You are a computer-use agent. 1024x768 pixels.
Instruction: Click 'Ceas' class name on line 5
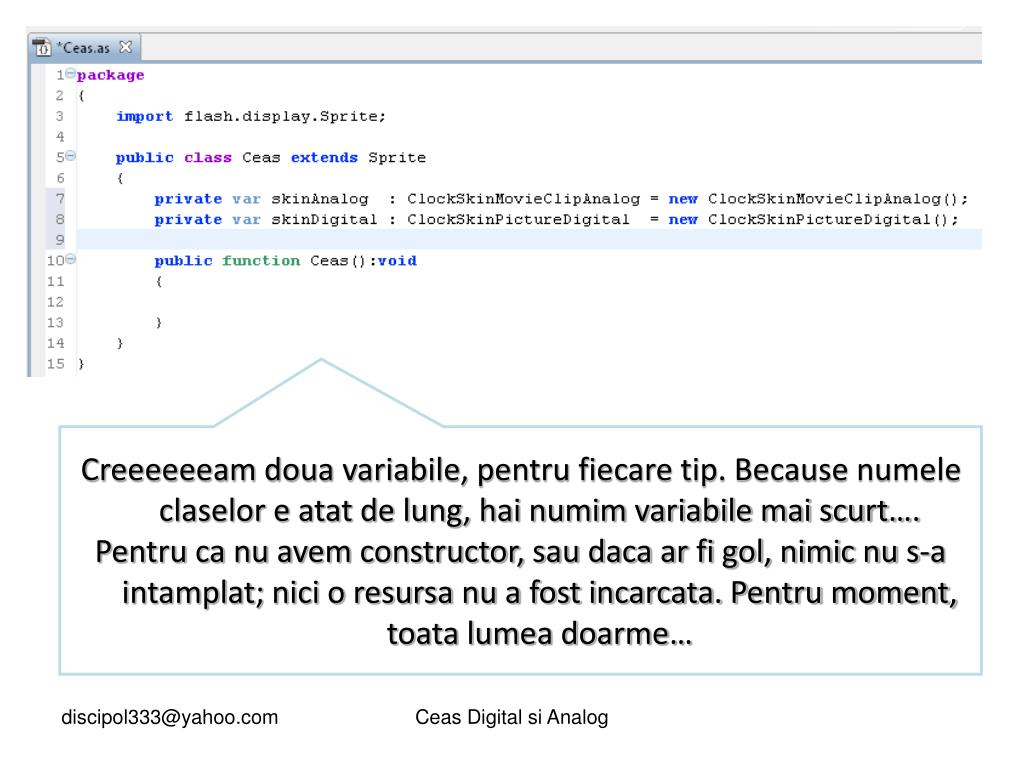[x=261, y=157]
